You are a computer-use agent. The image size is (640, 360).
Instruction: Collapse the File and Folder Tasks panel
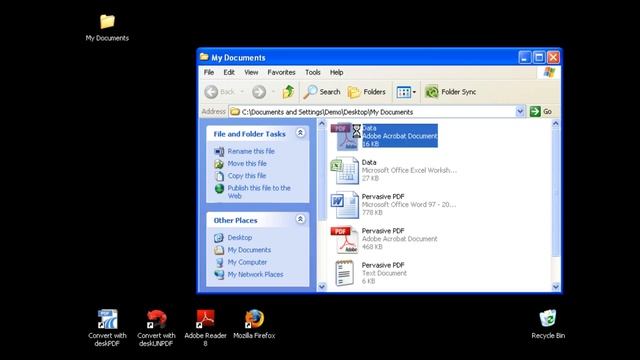point(300,133)
